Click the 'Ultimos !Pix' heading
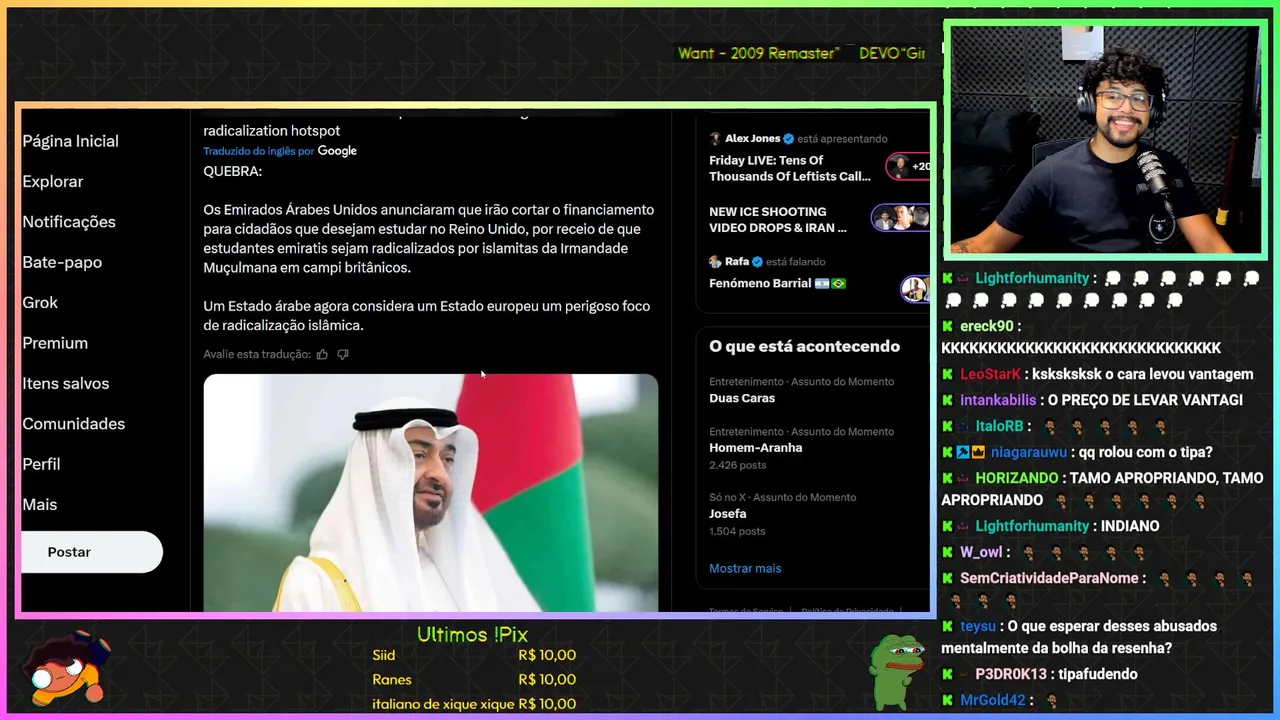The height and width of the screenshot is (720, 1280). coord(472,634)
